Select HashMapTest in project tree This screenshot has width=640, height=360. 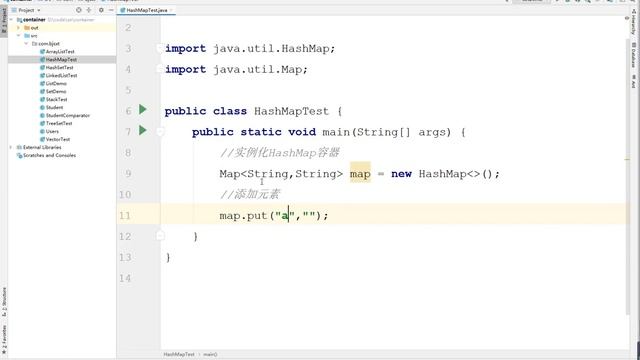61,60
